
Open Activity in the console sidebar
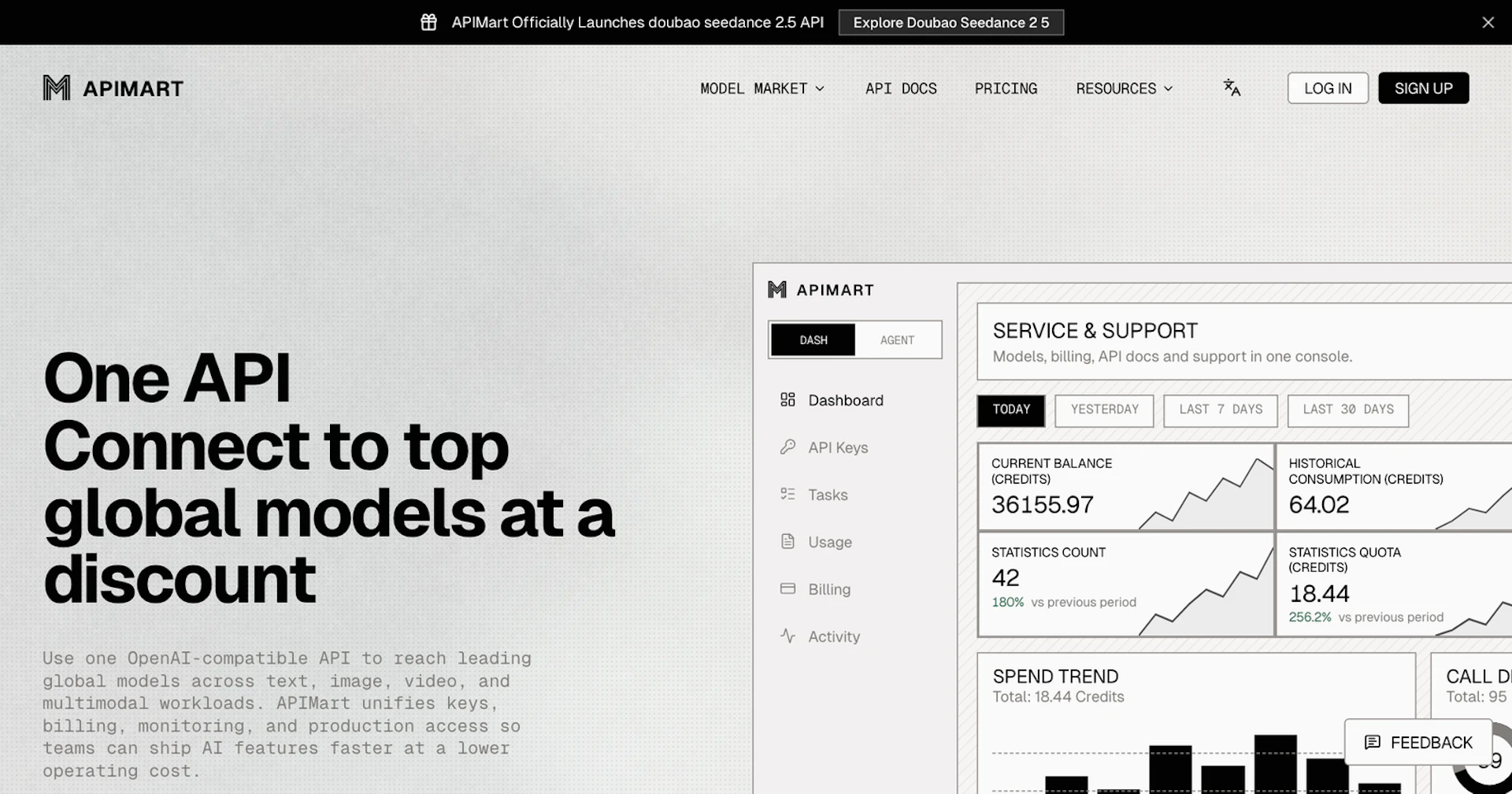coord(834,636)
